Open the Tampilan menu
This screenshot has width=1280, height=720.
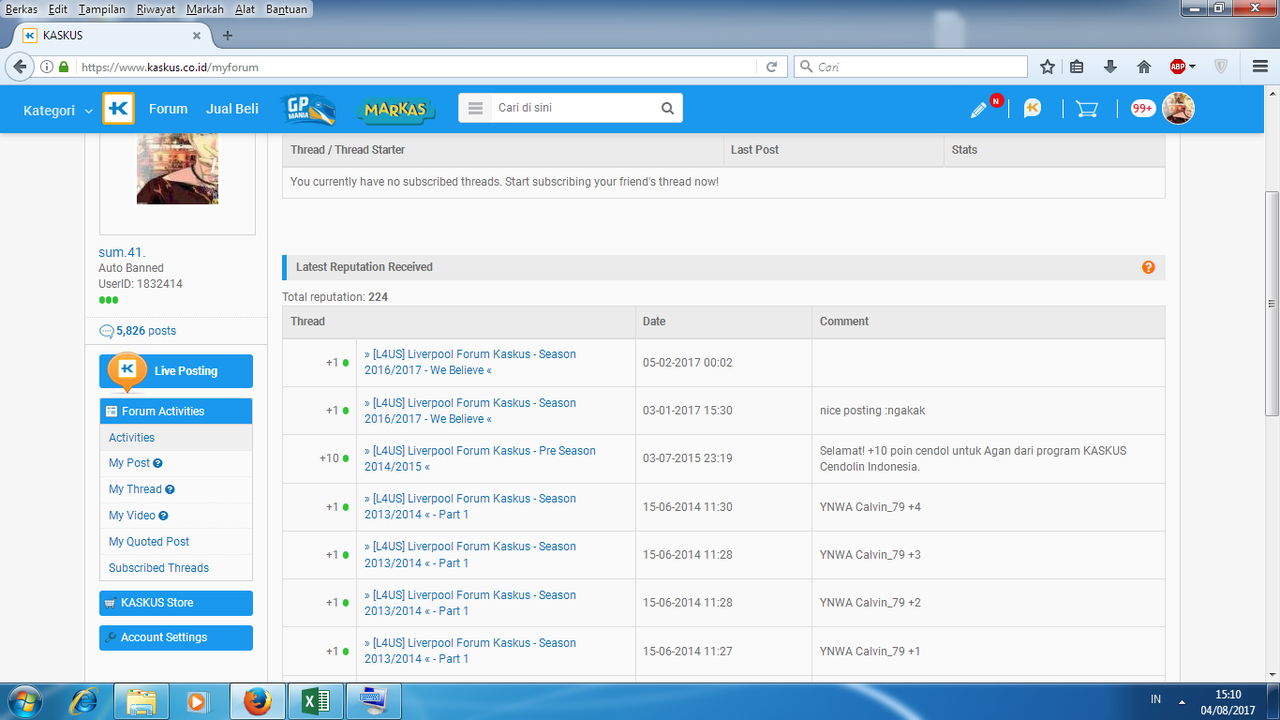[x=102, y=9]
